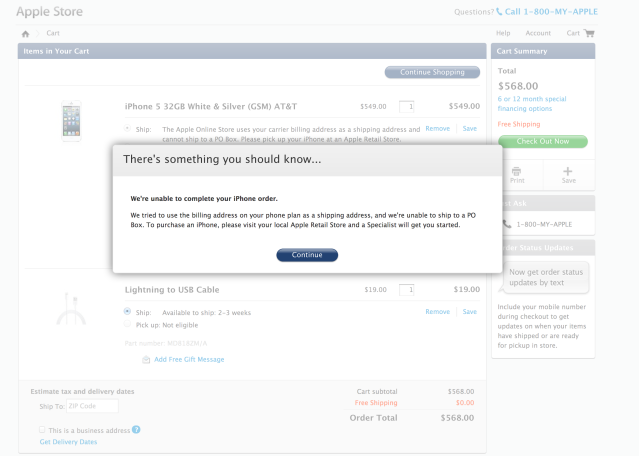Open the shopping cart icon in the header
The width and height of the screenshot is (639, 456).
[589, 33]
